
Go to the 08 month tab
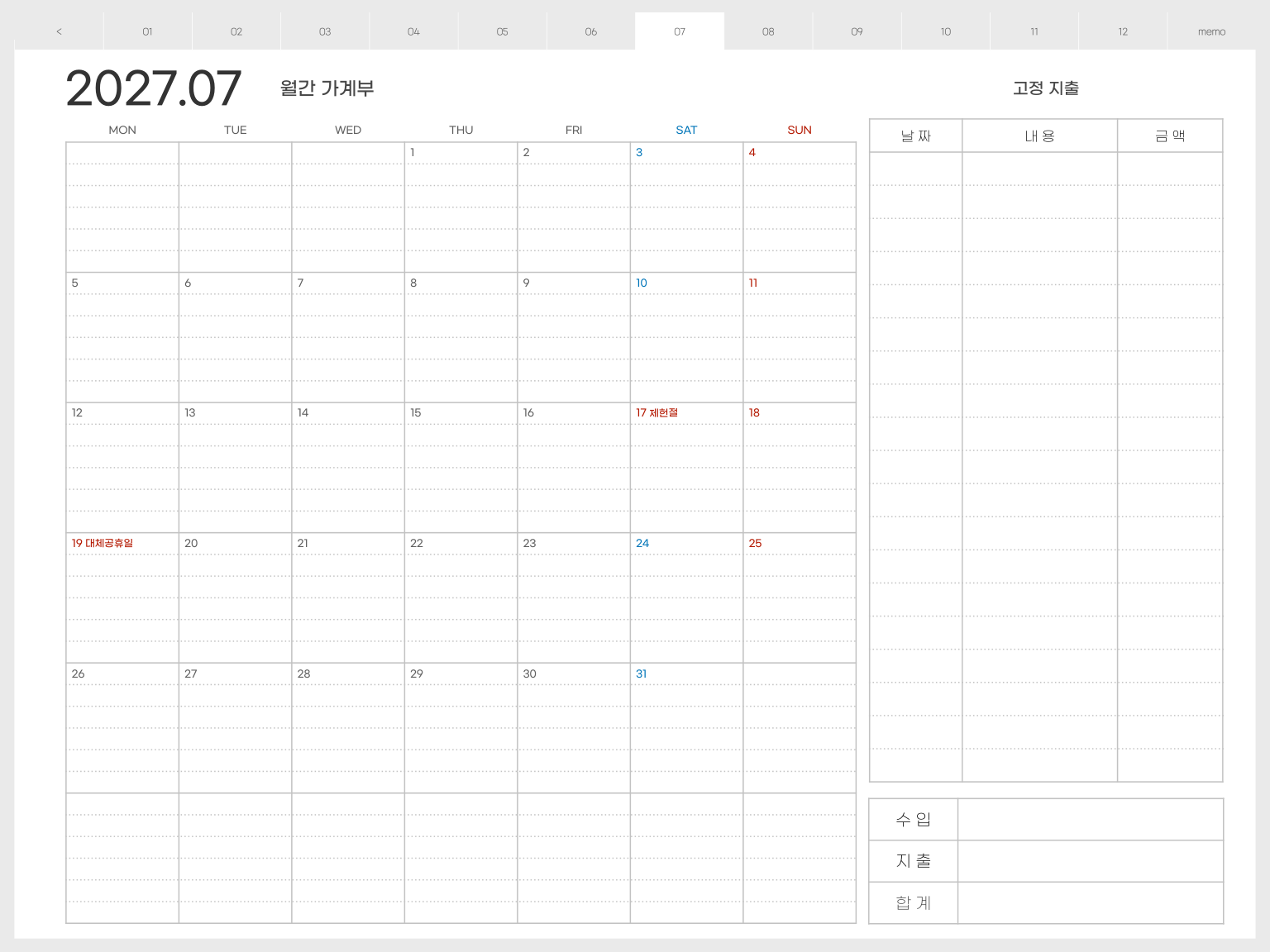tap(768, 31)
